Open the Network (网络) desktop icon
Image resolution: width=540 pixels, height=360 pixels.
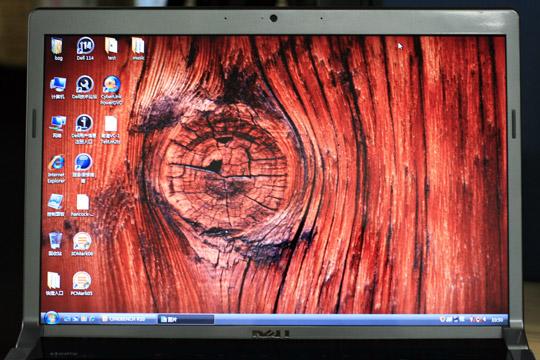57,127
